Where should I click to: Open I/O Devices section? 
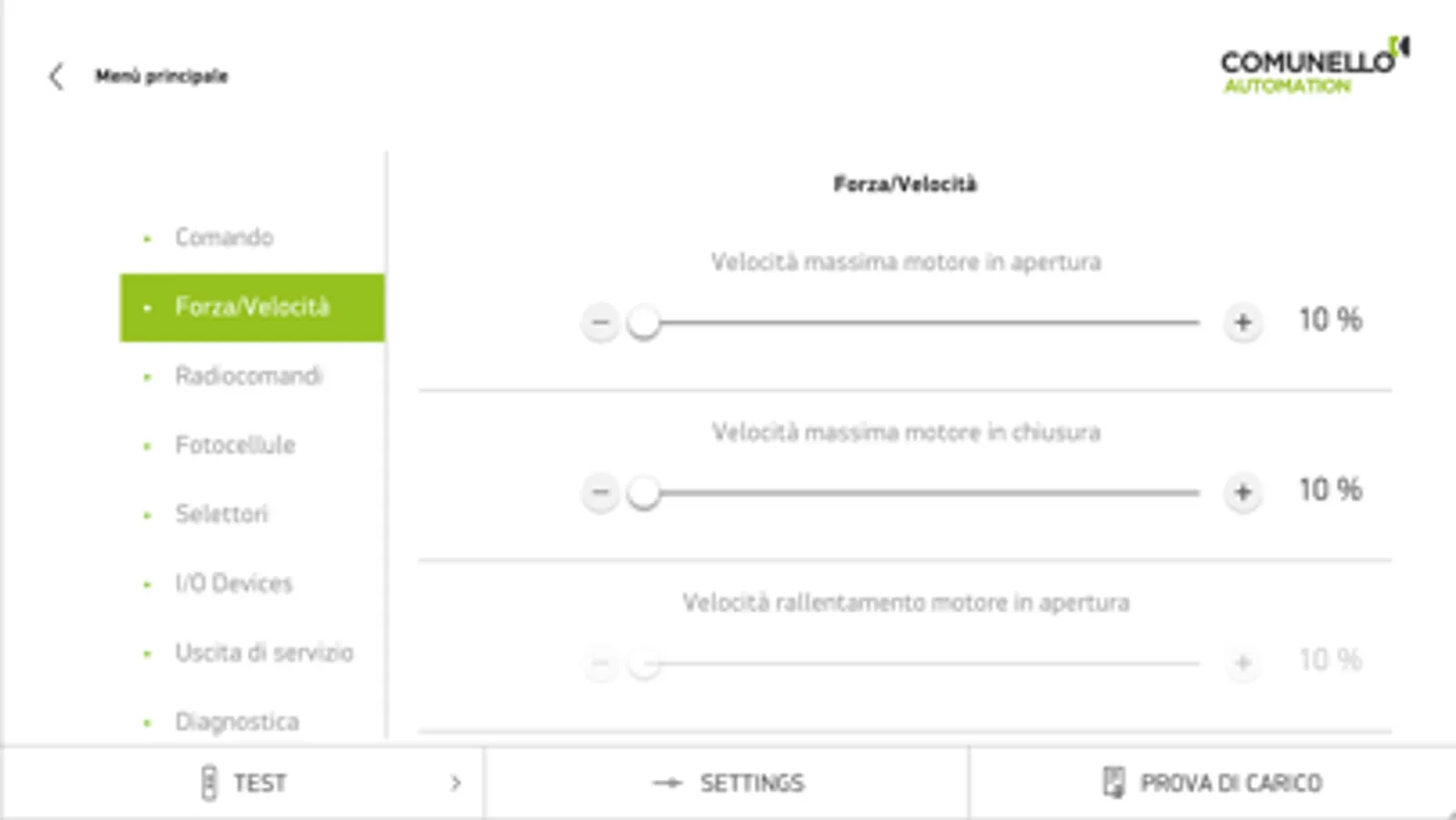point(234,584)
